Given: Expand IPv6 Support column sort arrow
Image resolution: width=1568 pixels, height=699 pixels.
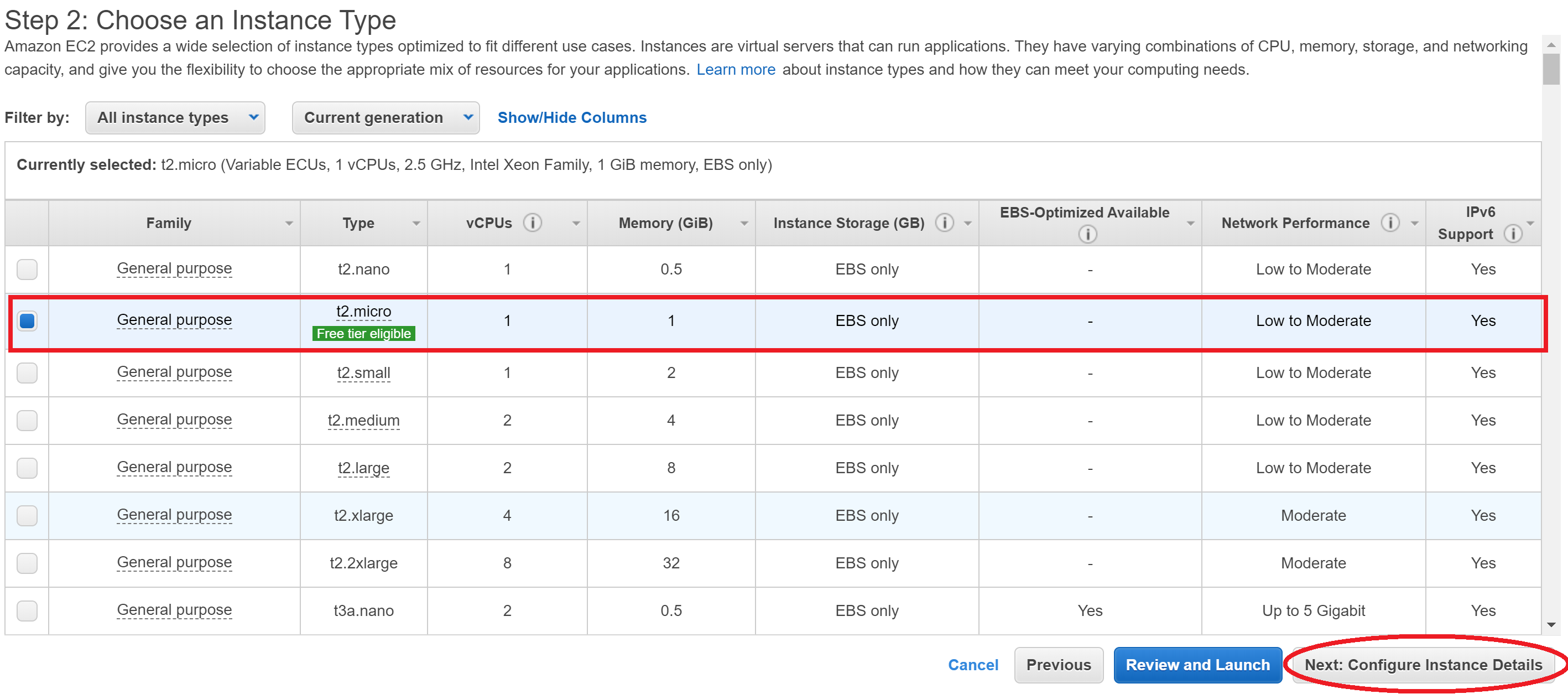Looking at the screenshot, I should tap(1530, 224).
